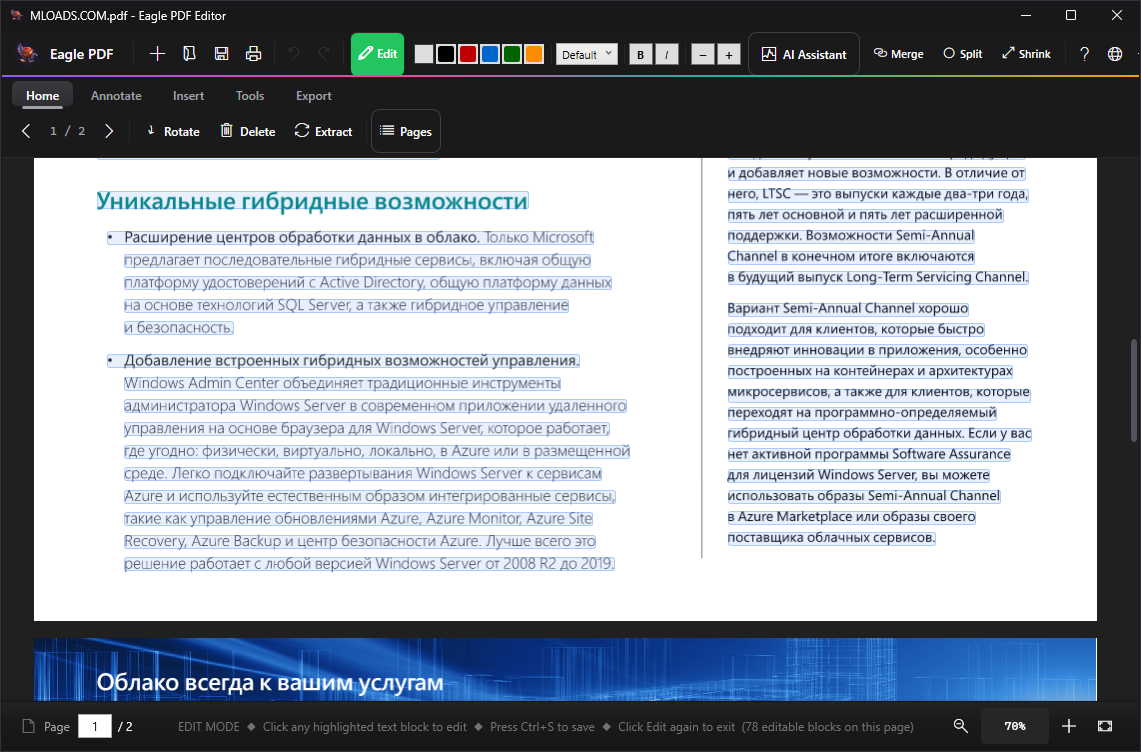The image size is (1141, 752).
Task: Go to previous page with left chevron
Action: [26, 131]
